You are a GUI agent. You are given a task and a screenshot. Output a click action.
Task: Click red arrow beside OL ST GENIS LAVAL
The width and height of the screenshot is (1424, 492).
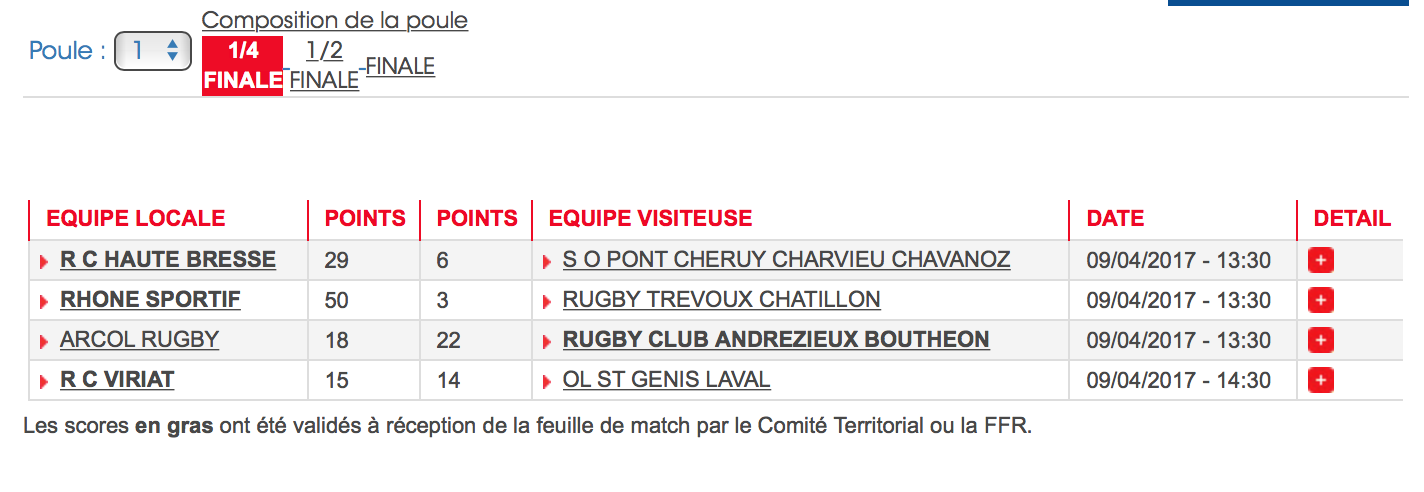[x=547, y=382]
